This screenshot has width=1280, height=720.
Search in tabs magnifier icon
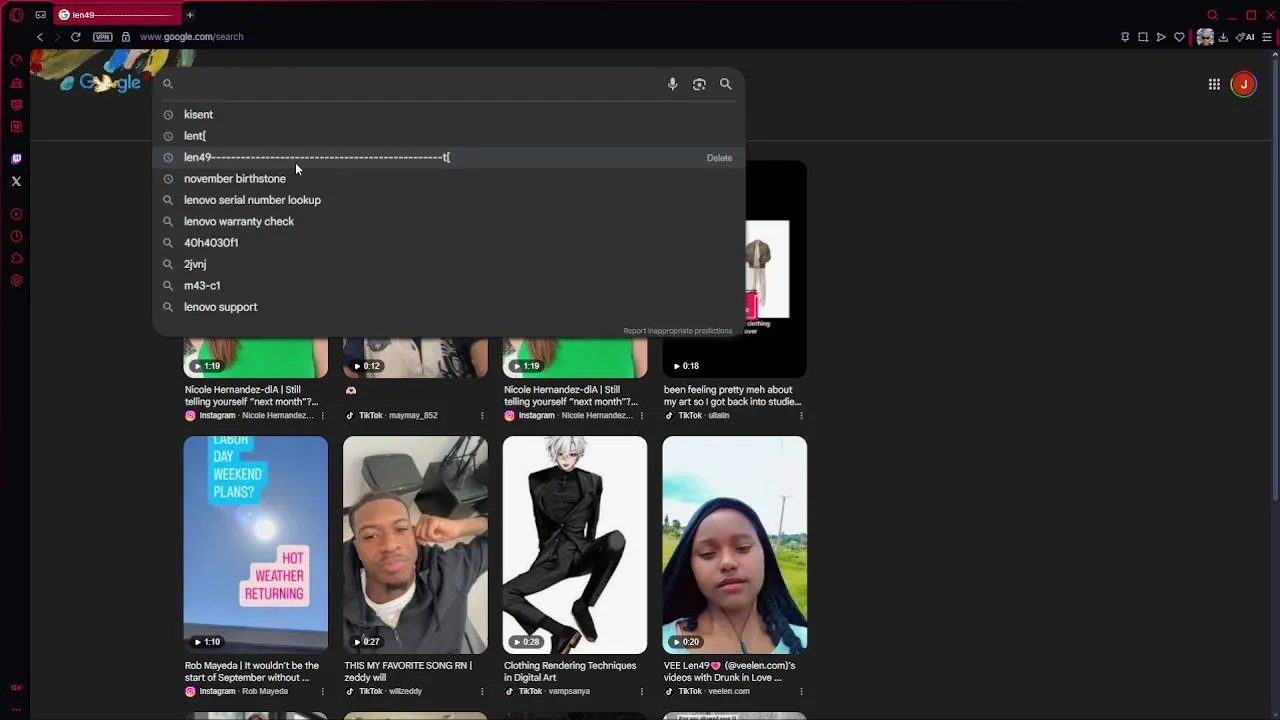pos(1213,15)
